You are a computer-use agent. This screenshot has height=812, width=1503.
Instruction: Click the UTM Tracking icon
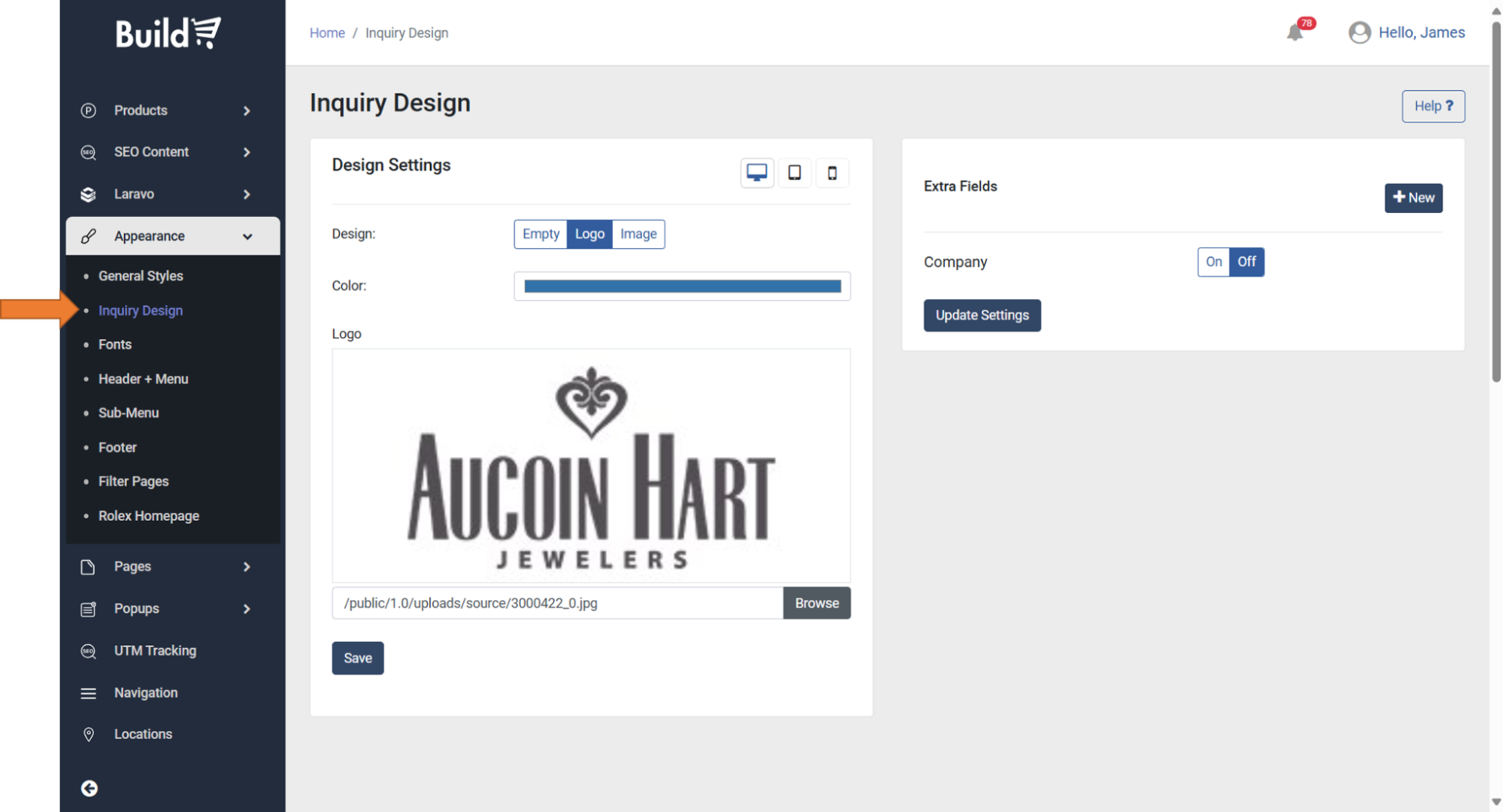tap(88, 650)
